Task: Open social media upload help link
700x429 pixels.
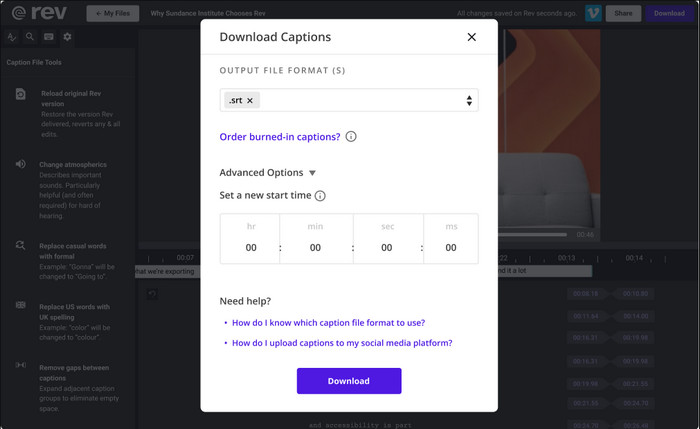Action: 342,343
